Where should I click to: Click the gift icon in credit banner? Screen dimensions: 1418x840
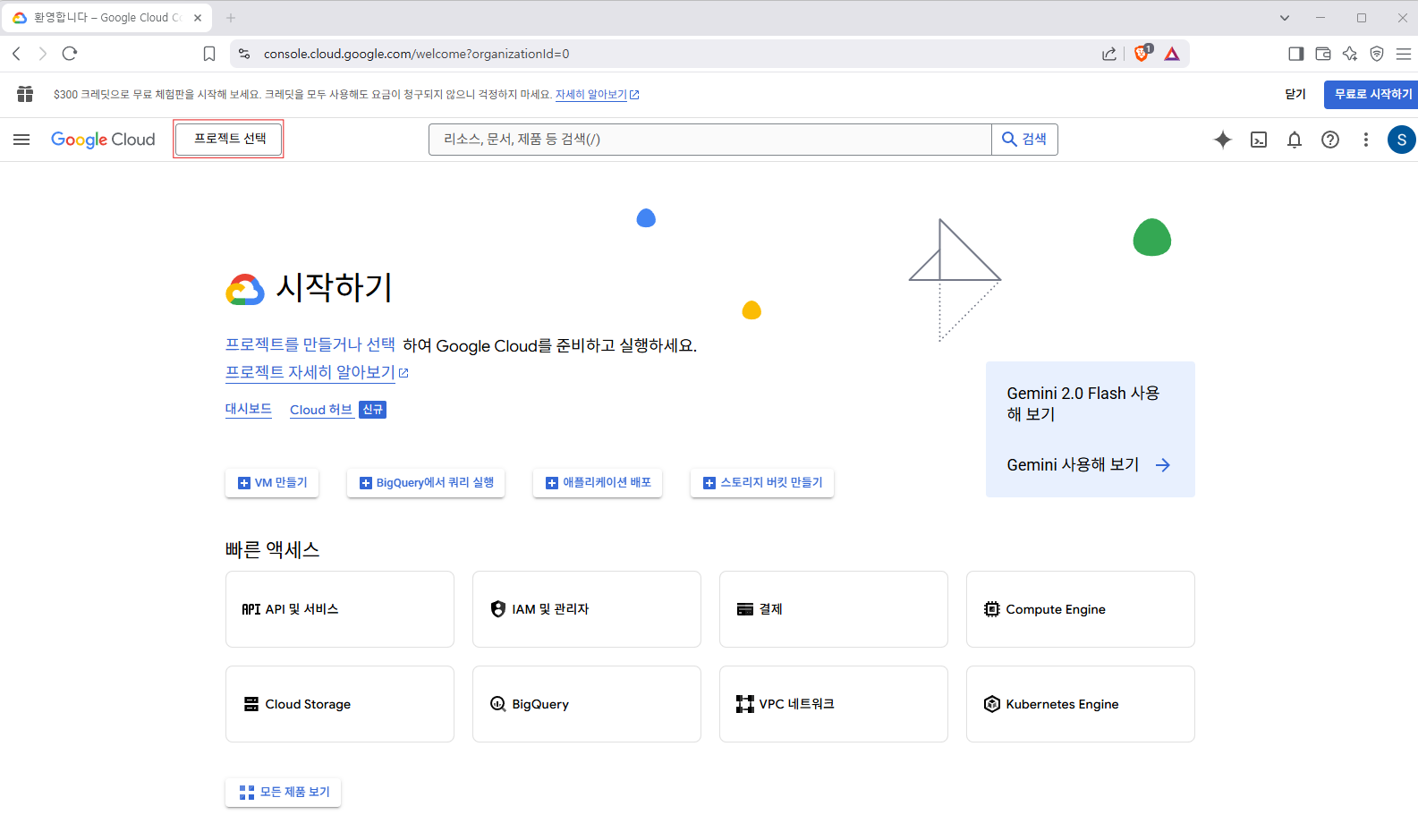(x=25, y=94)
